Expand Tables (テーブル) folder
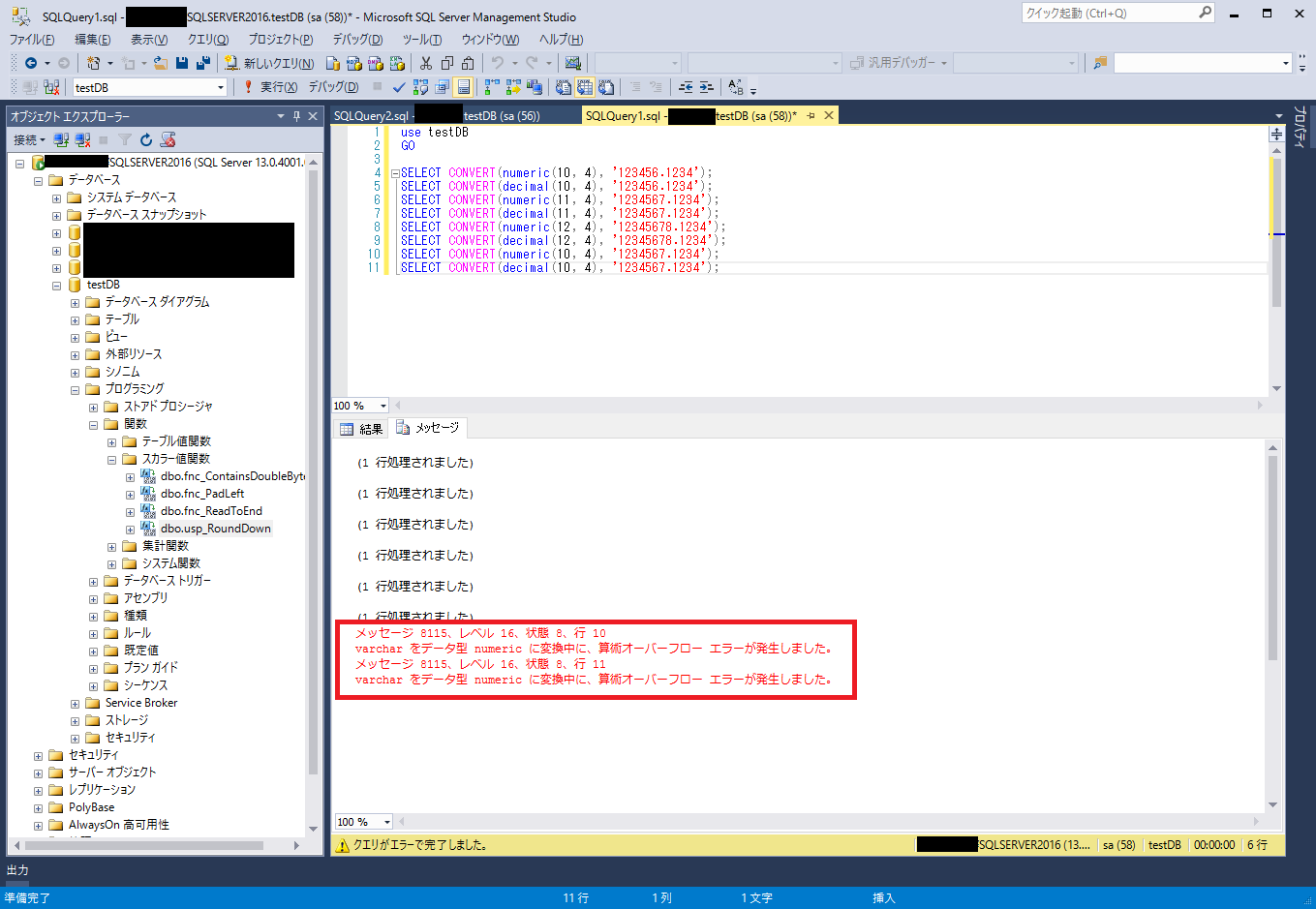This screenshot has height=909, width=1316. click(x=75, y=320)
